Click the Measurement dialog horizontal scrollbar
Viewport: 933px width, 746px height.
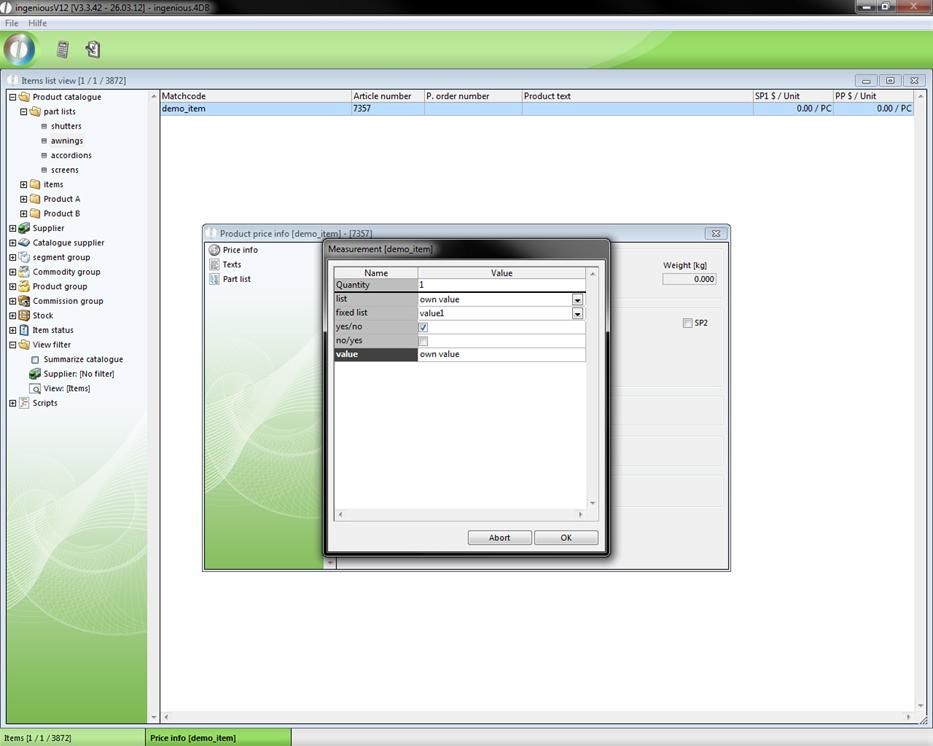[x=460, y=515]
